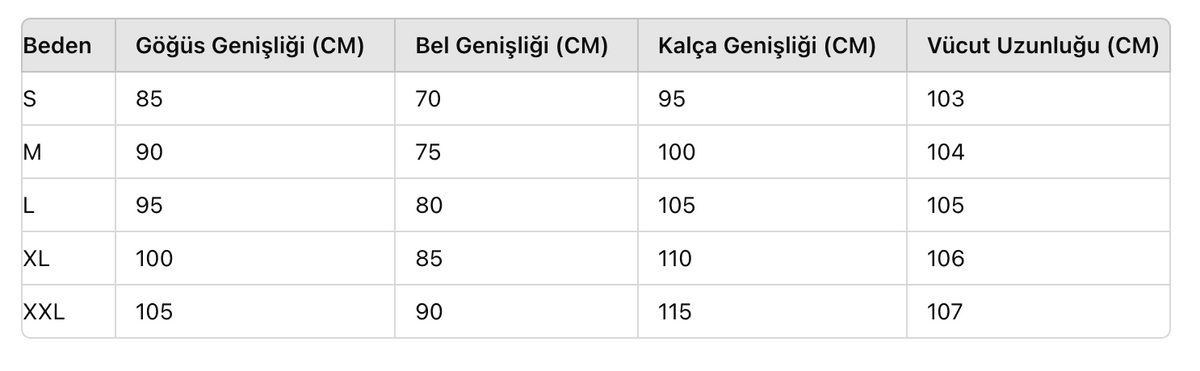The height and width of the screenshot is (371, 1200).
Task: Click body length value 106
Action: click(x=945, y=259)
